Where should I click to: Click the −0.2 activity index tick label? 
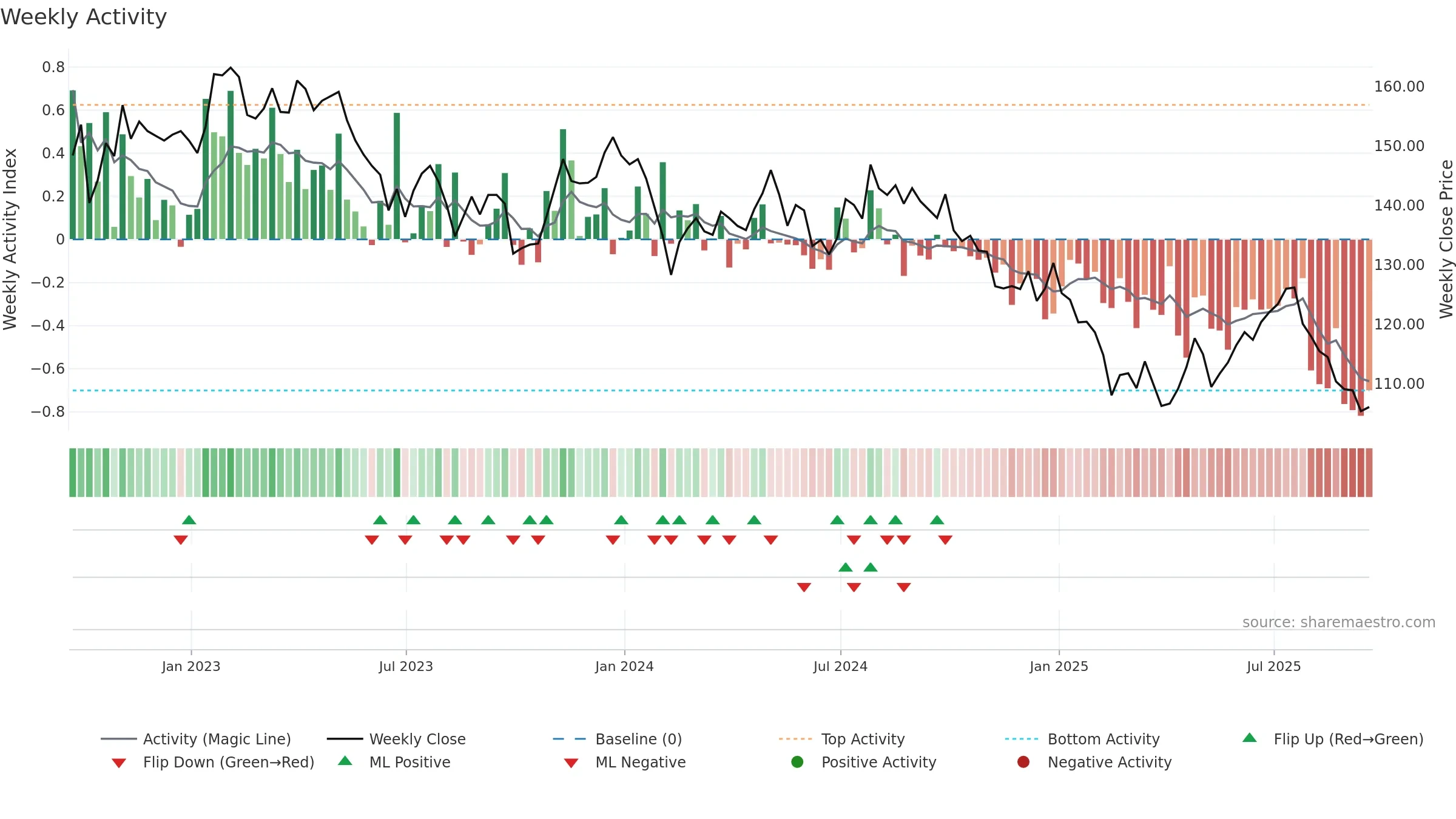click(48, 283)
